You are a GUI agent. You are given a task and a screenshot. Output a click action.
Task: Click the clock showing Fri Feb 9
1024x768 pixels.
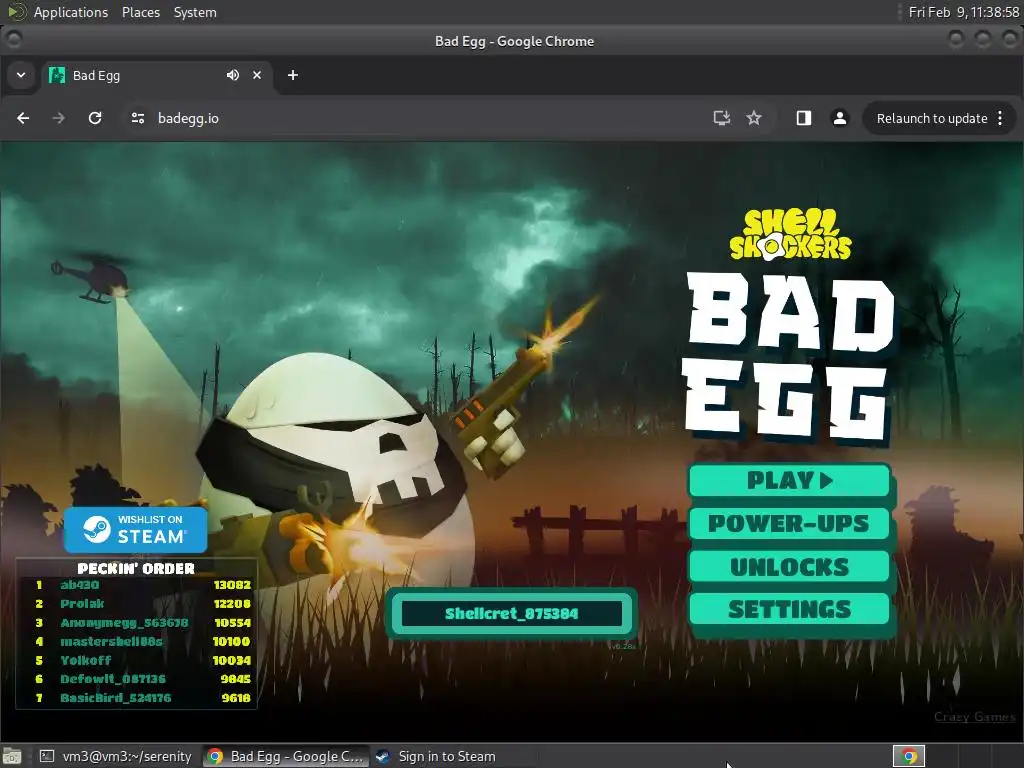(x=964, y=12)
